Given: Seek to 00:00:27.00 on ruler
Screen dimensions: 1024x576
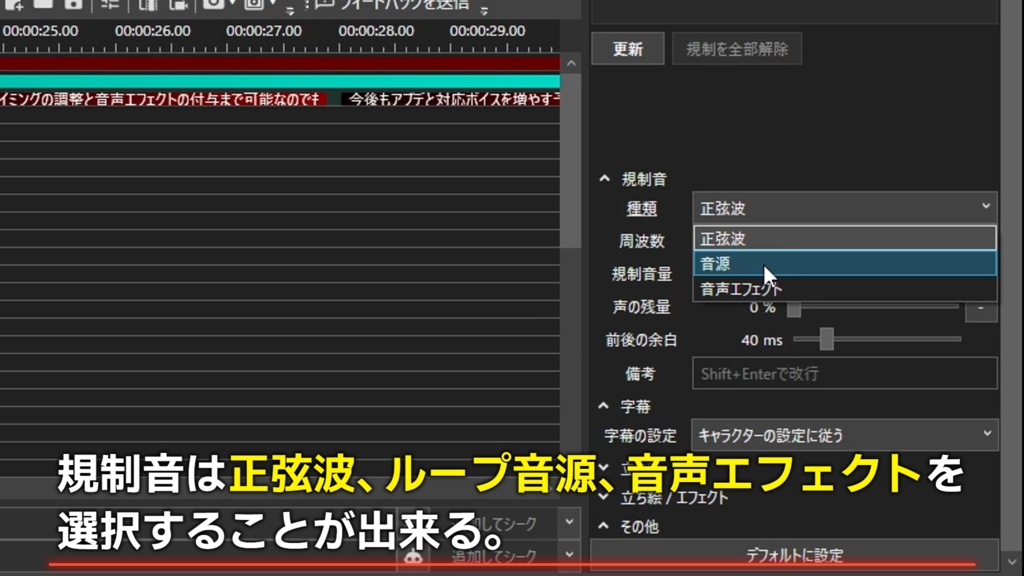Looking at the screenshot, I should click(264, 31).
